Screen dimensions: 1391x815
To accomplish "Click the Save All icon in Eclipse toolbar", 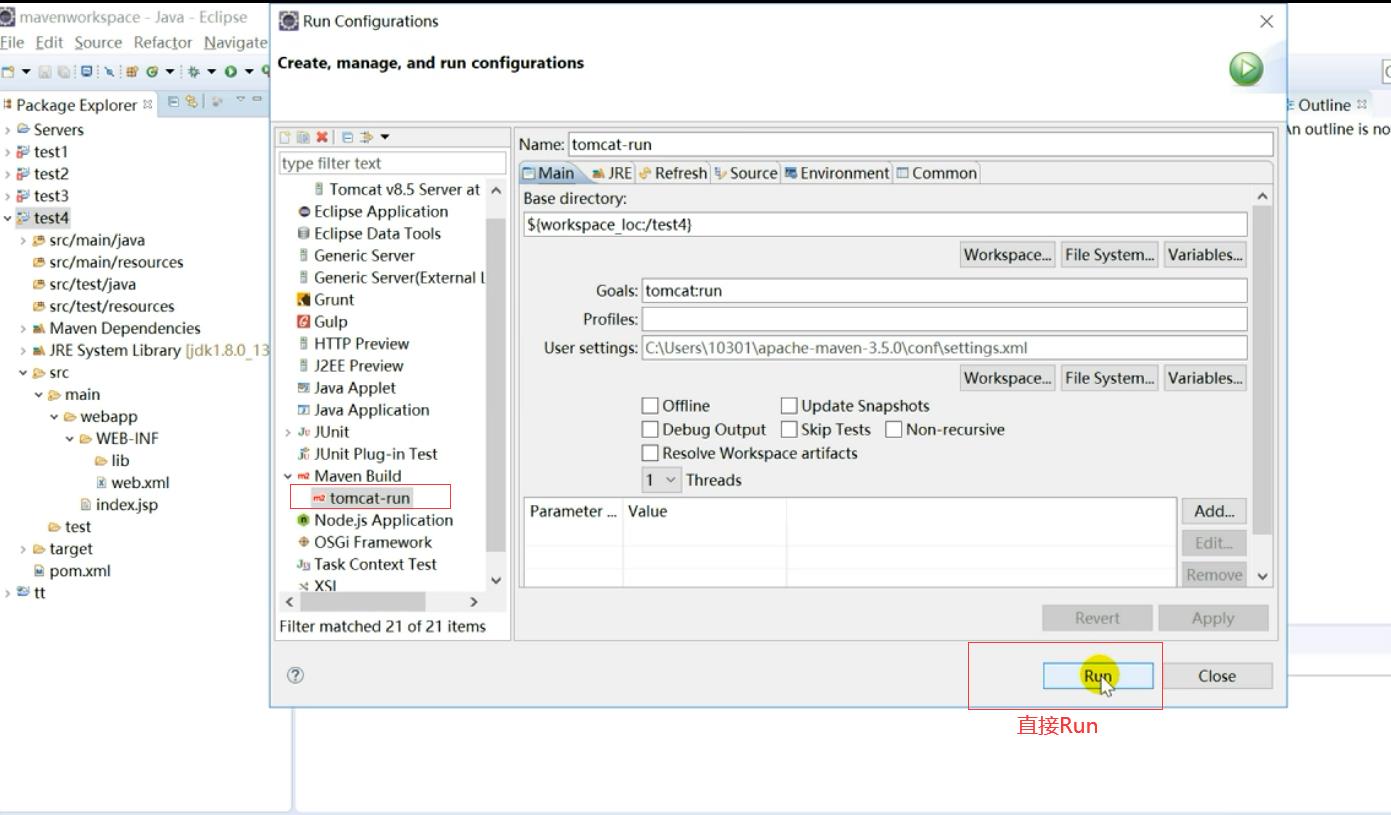I will click(x=64, y=71).
